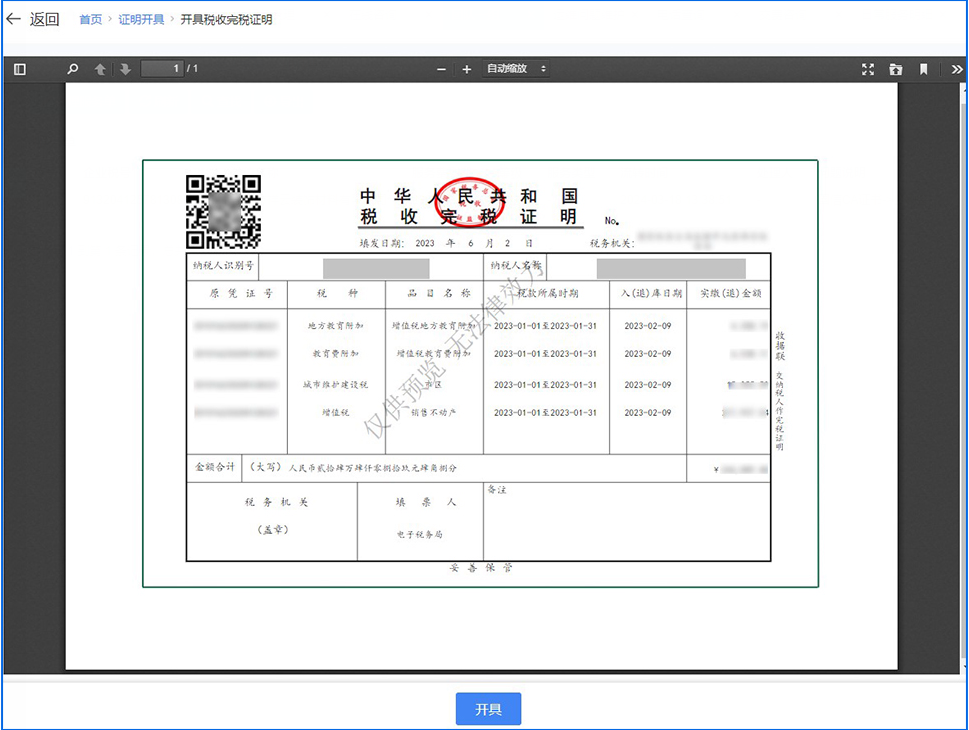Viewport: 969px width, 730px height.
Task: Click the red seal stamp on the title
Action: point(470,201)
